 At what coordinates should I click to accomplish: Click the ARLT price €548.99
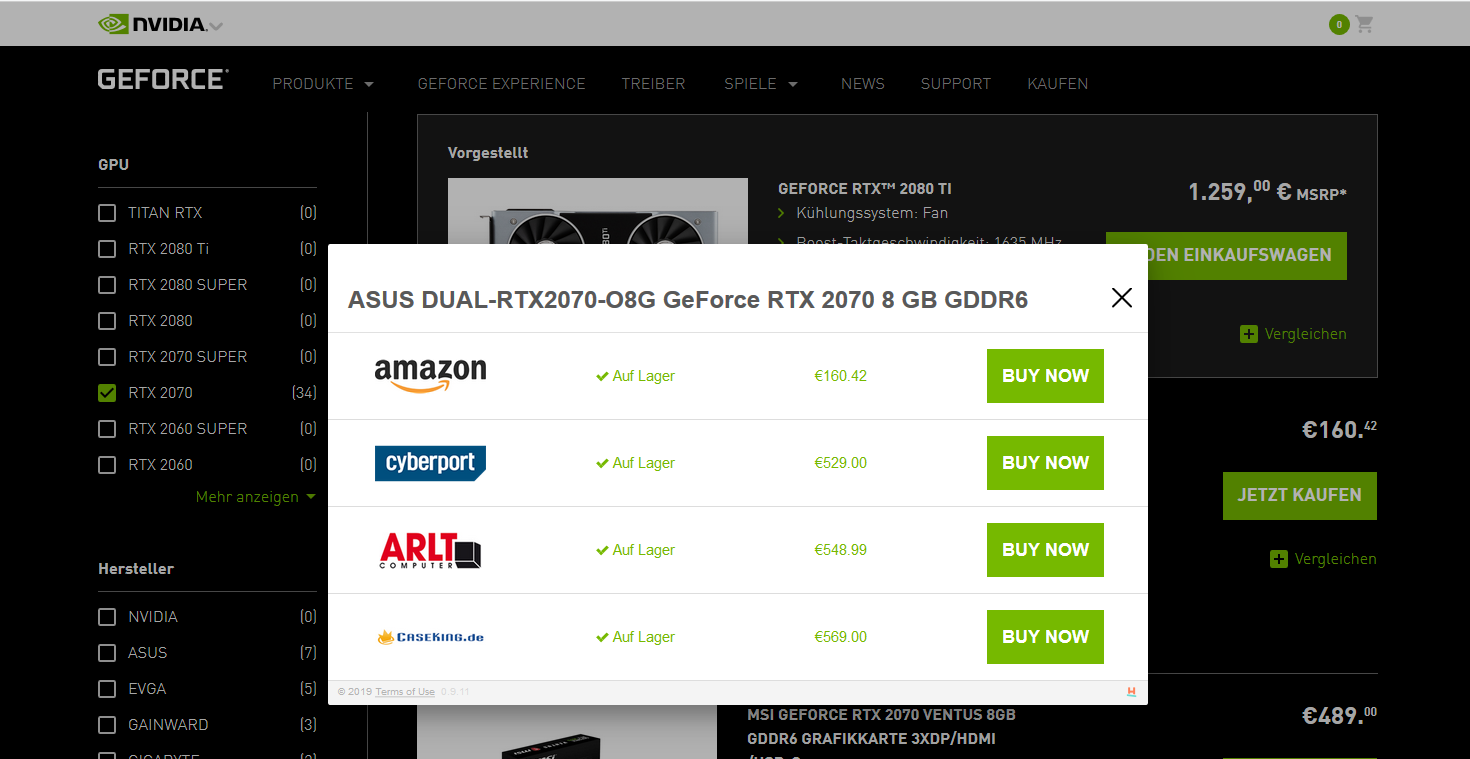840,550
